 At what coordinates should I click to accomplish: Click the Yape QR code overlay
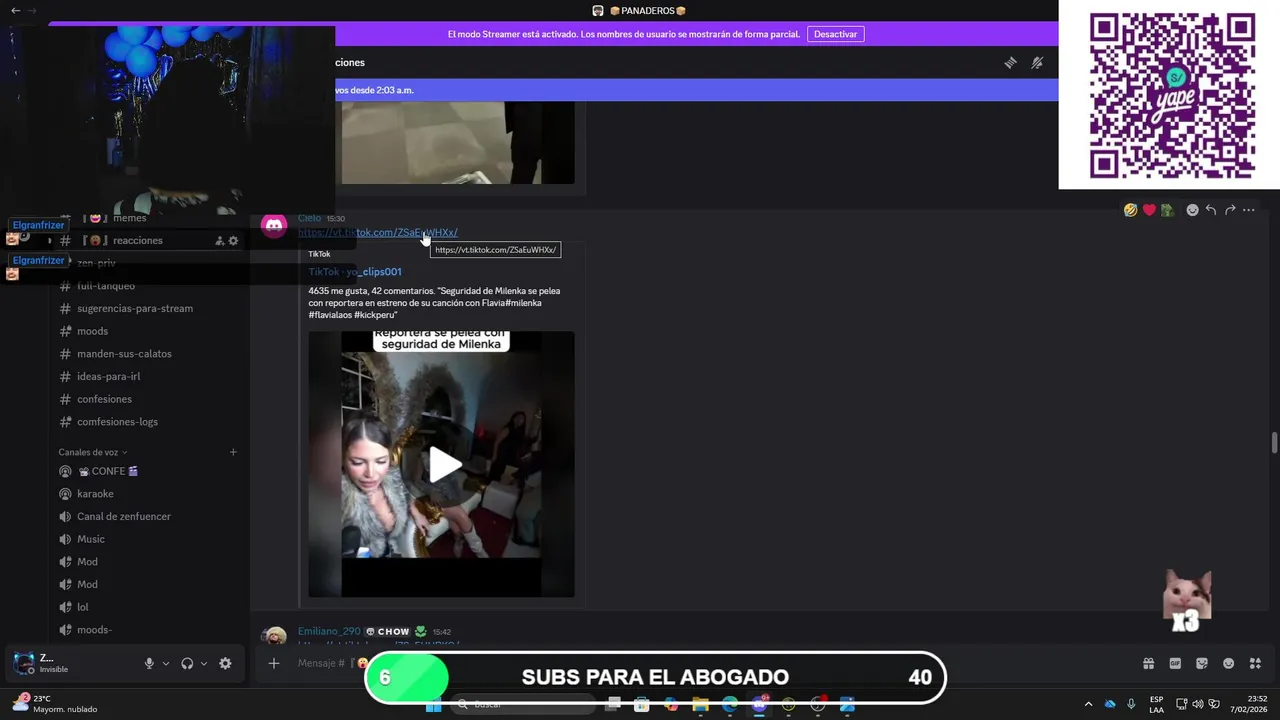1171,95
